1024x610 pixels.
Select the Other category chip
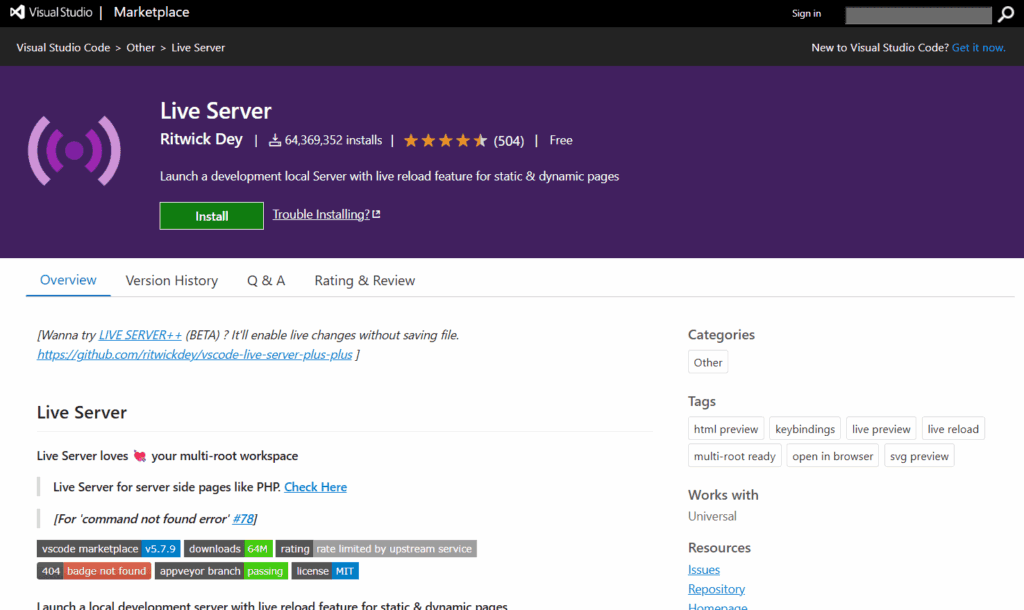tap(708, 362)
